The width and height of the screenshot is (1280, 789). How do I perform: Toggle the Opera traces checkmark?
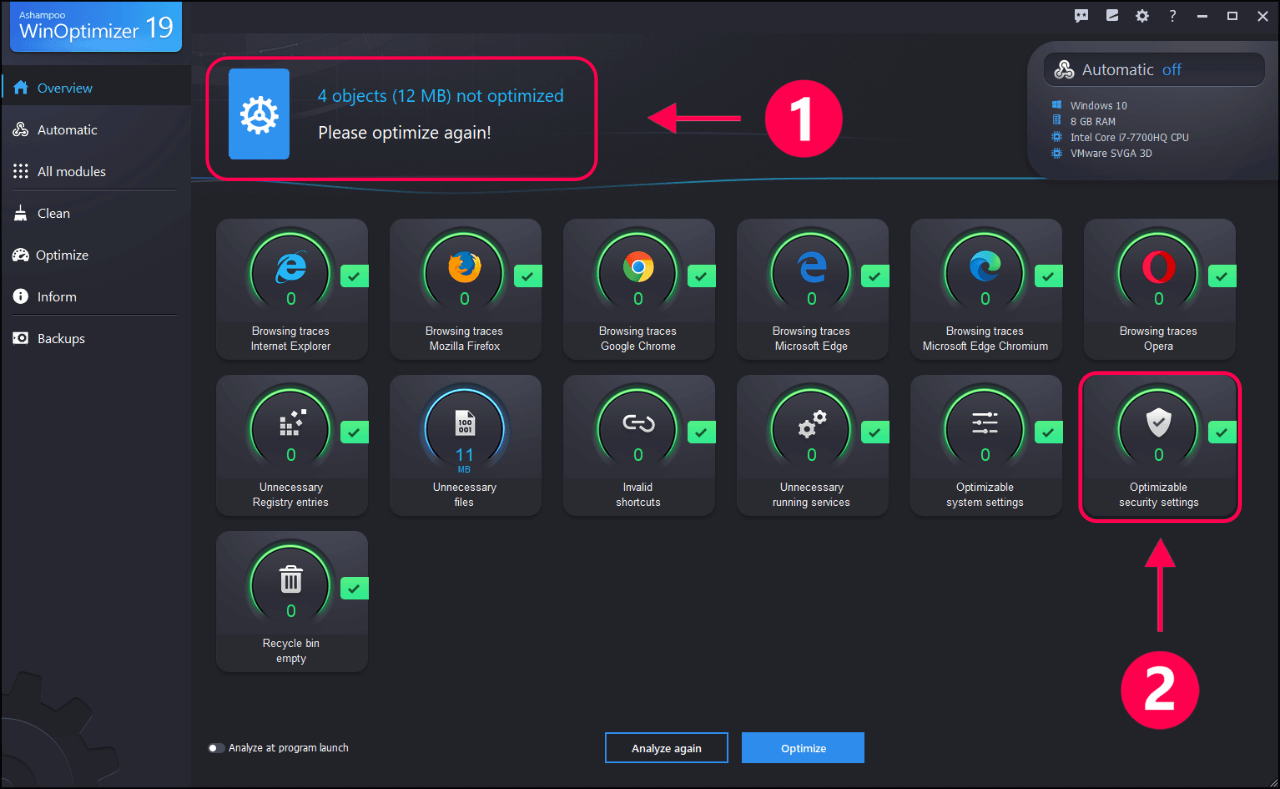pyautogui.click(x=1222, y=276)
